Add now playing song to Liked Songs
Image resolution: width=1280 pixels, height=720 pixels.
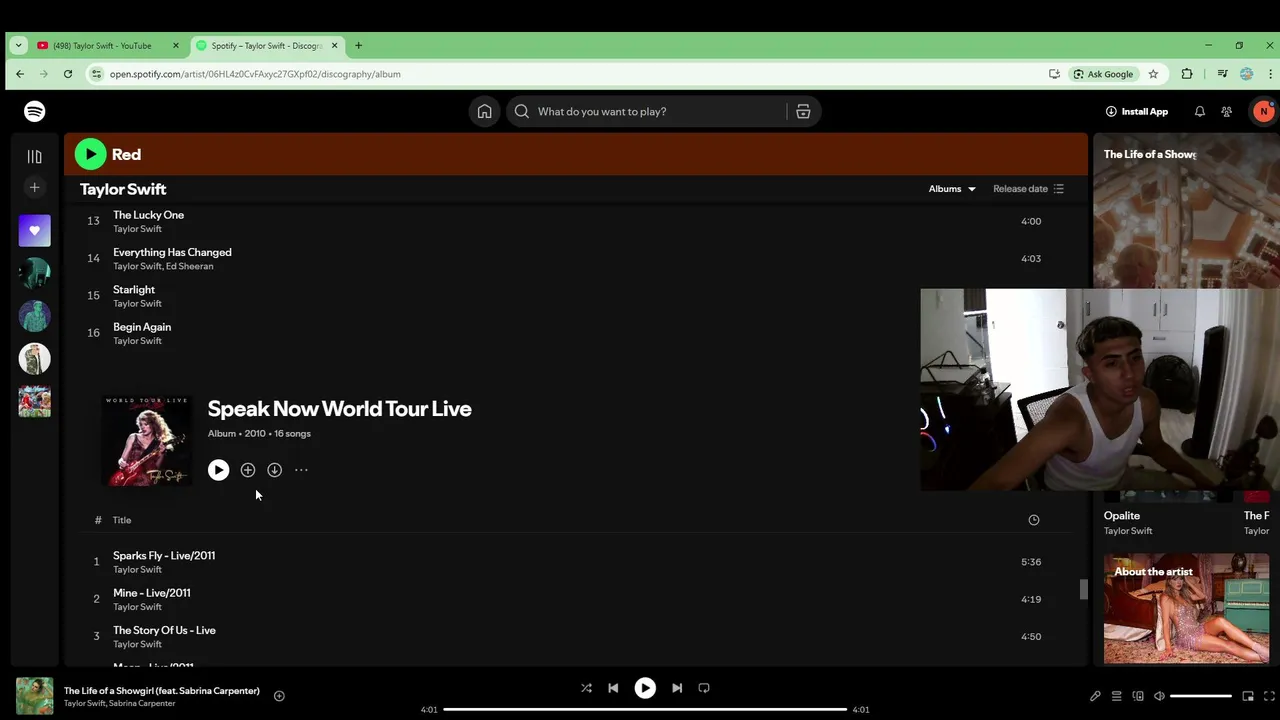[x=279, y=696]
